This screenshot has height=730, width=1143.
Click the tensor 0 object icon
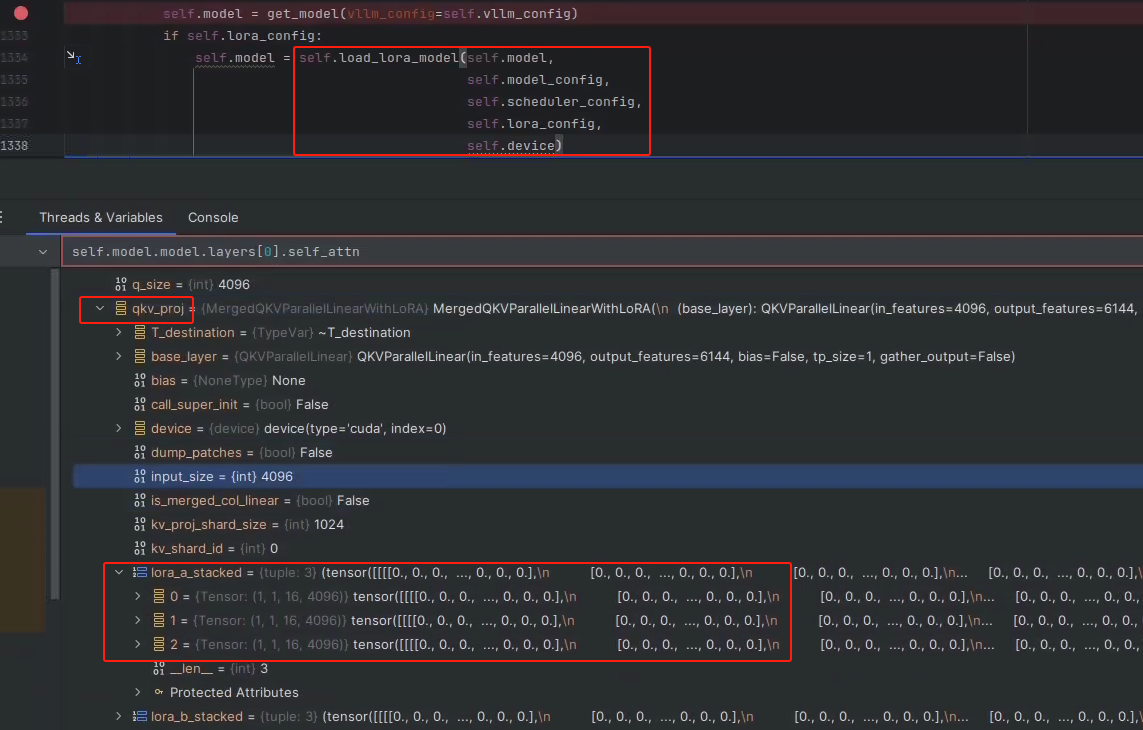[159, 597]
